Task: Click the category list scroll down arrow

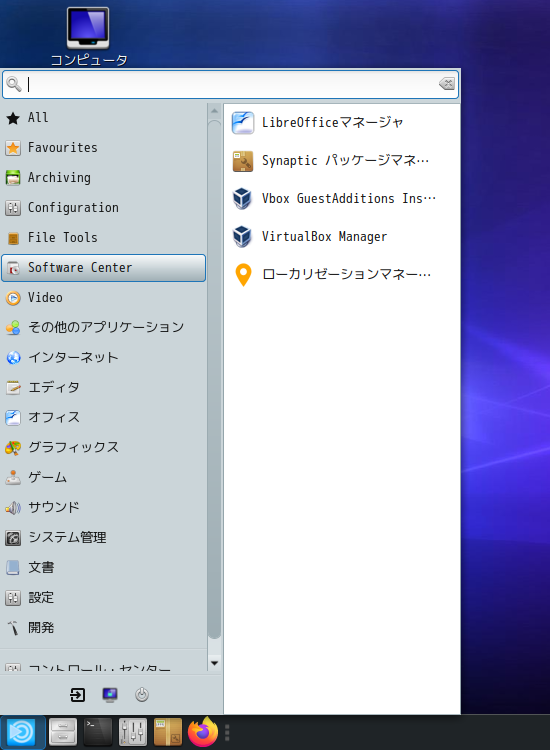Action: (214, 663)
